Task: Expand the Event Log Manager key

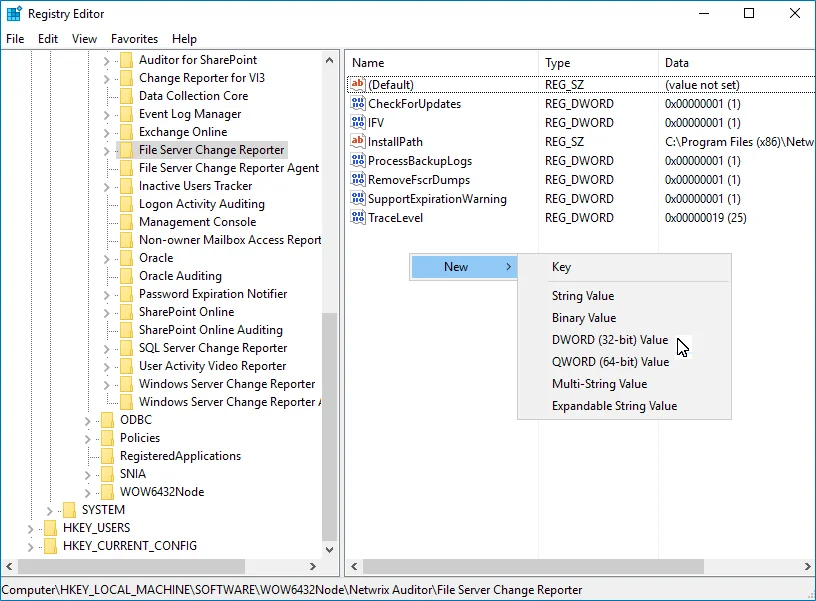Action: [106, 115]
